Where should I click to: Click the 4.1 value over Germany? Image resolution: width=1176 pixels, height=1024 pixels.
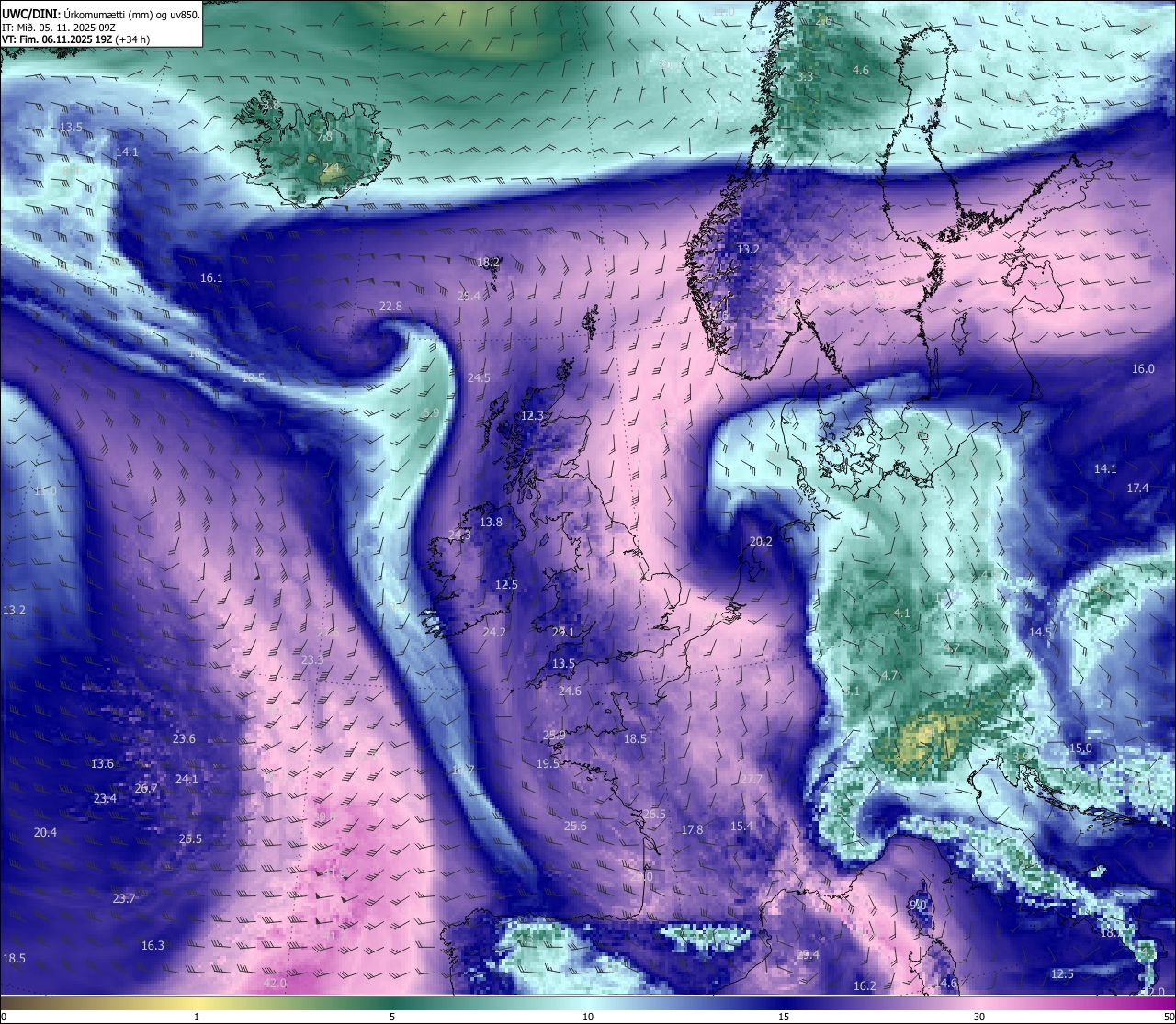point(902,613)
